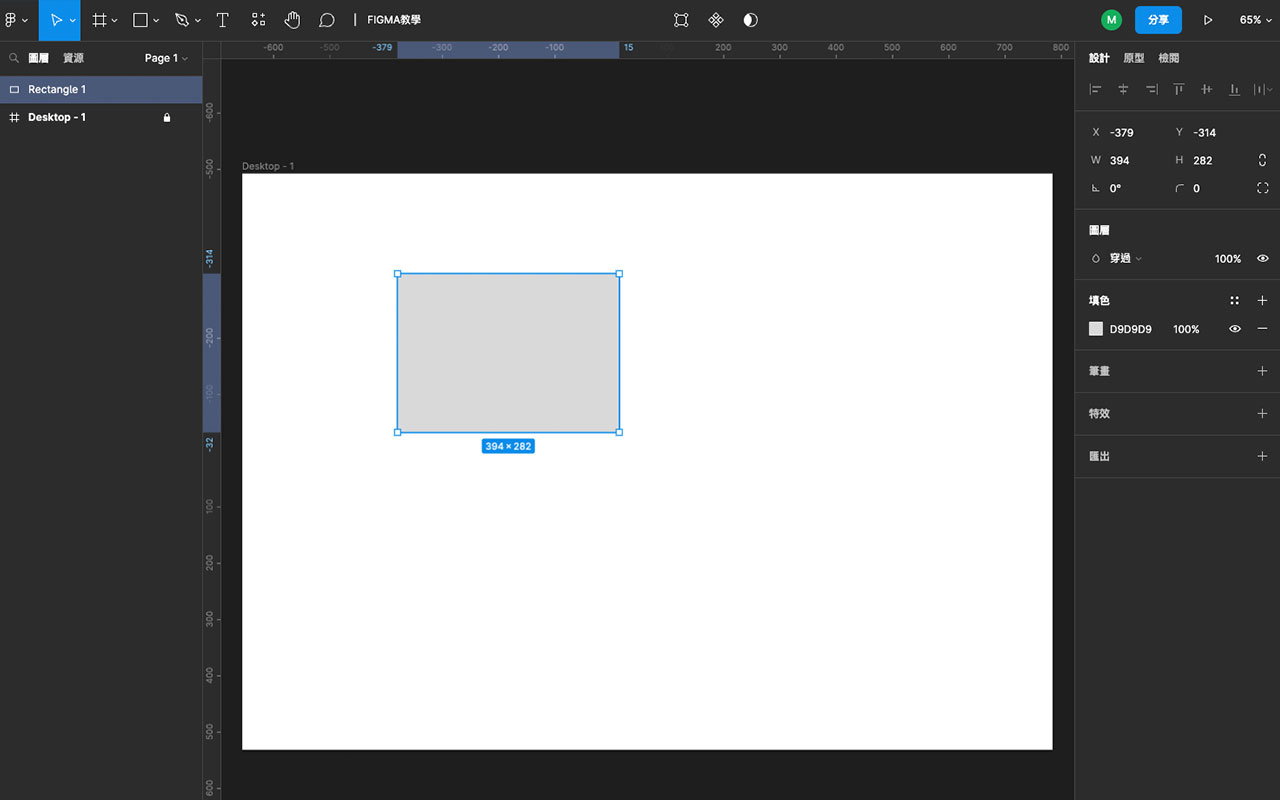Viewport: 1280px width, 800px height.
Task: Select the Comment tool
Action: point(326,20)
